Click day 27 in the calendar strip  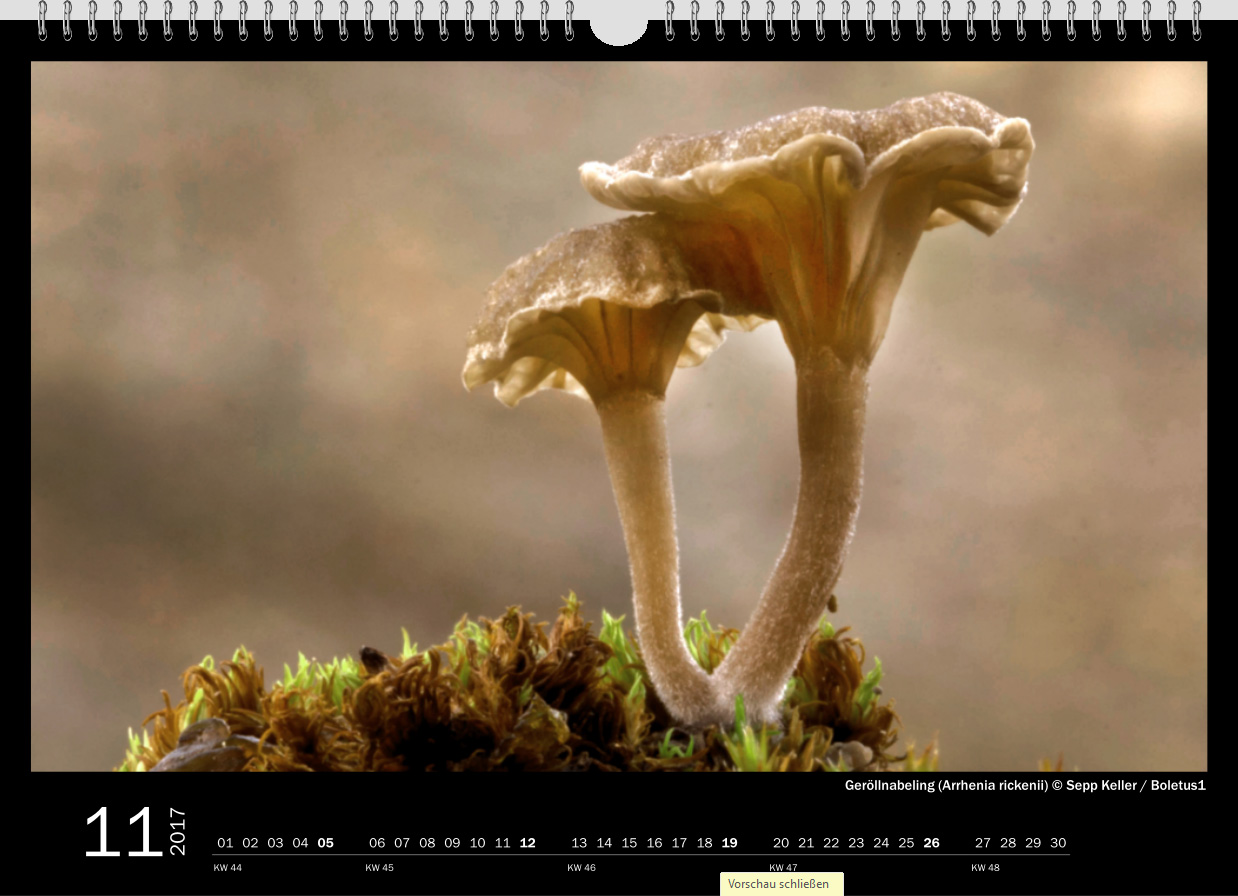pyautogui.click(x=983, y=843)
